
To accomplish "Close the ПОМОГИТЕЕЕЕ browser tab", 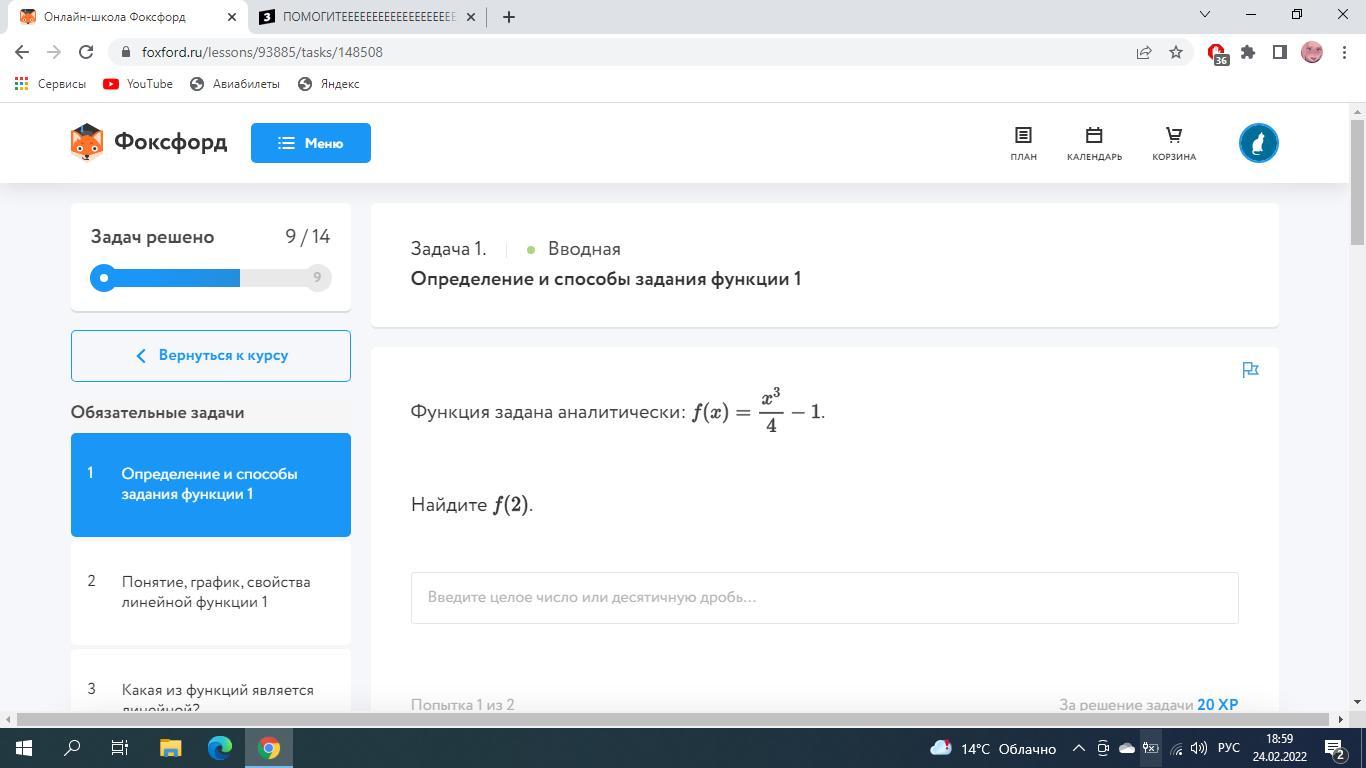I will pos(469,17).
